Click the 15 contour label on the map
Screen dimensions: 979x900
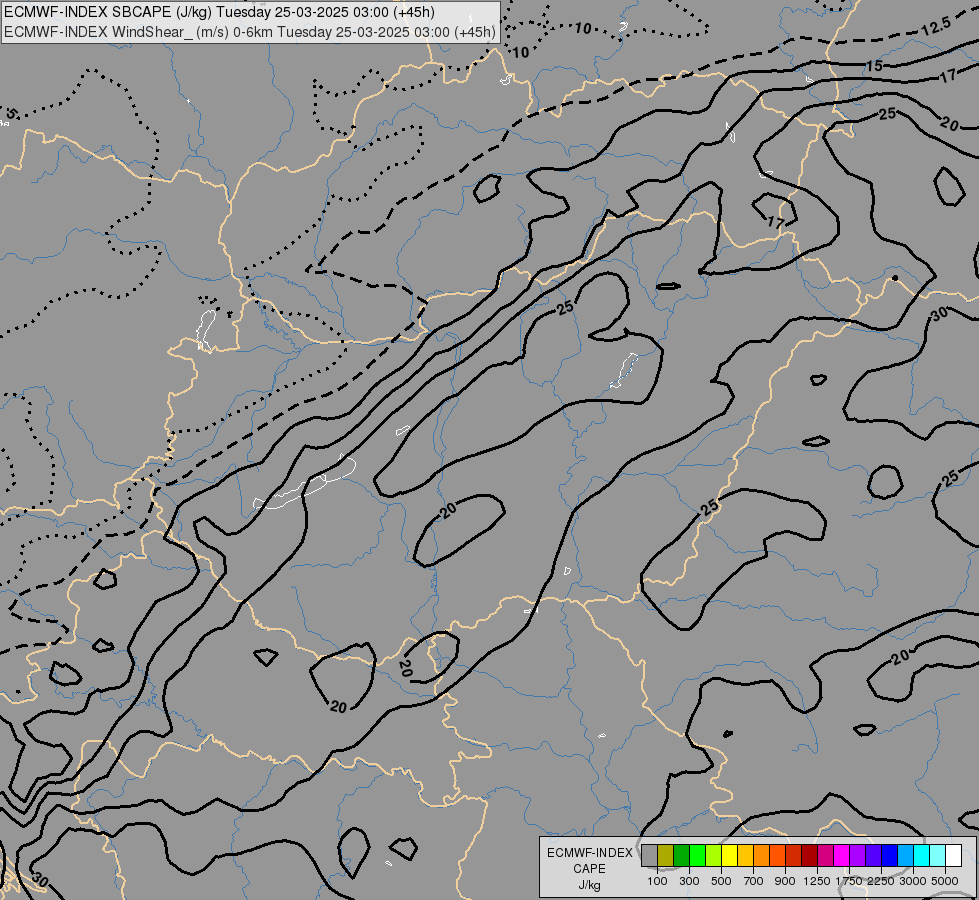[874, 66]
